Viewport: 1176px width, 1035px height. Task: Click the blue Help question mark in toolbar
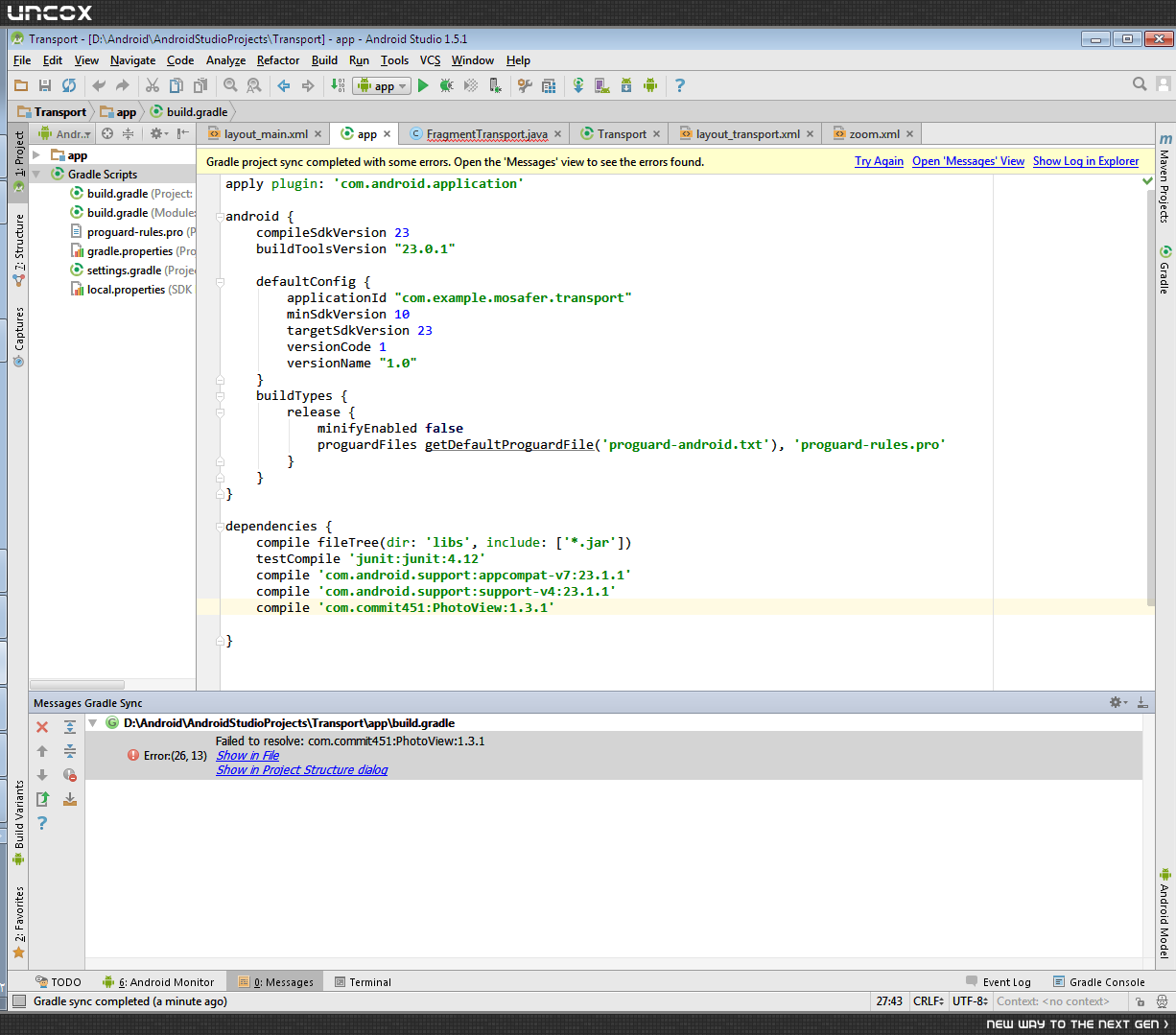coord(680,85)
